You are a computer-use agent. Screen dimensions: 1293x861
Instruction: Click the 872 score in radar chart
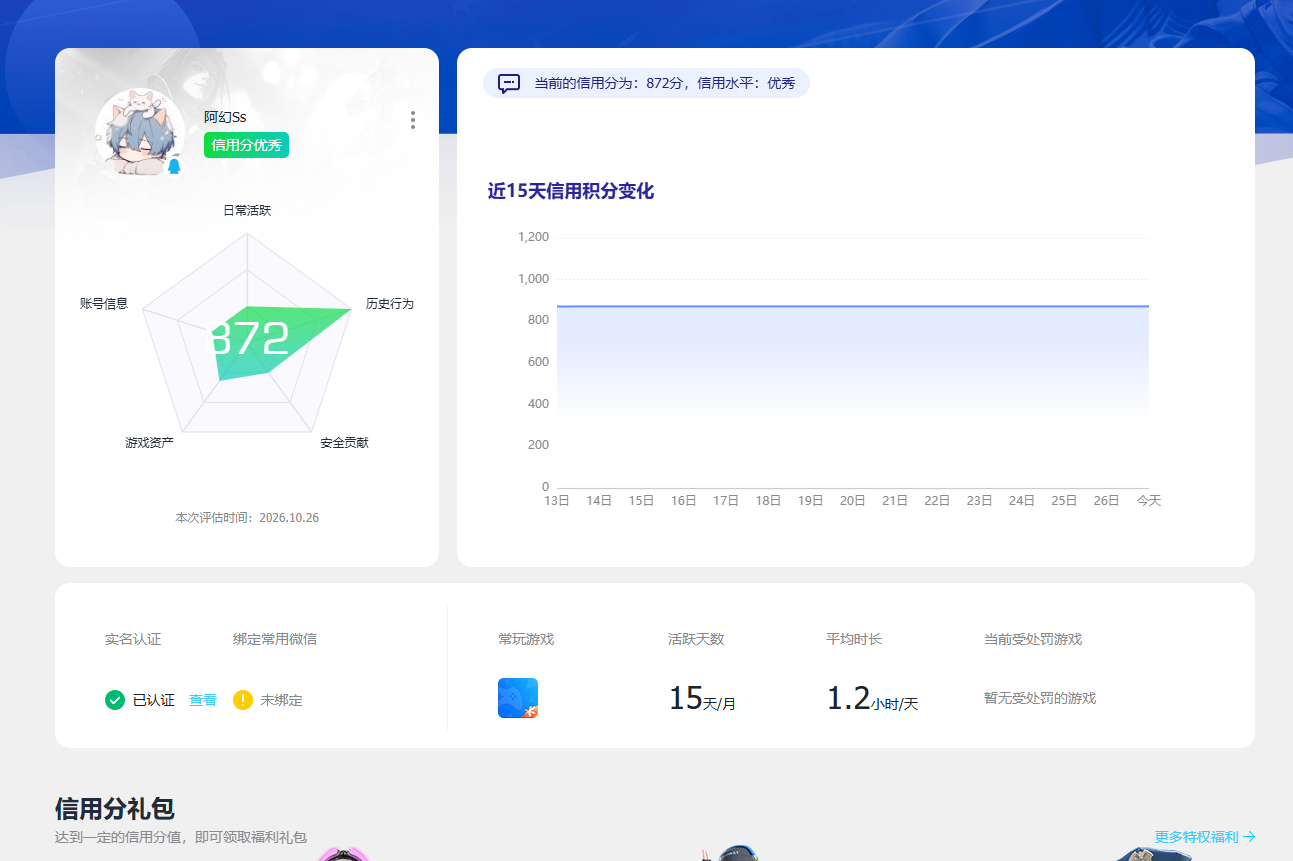[248, 339]
